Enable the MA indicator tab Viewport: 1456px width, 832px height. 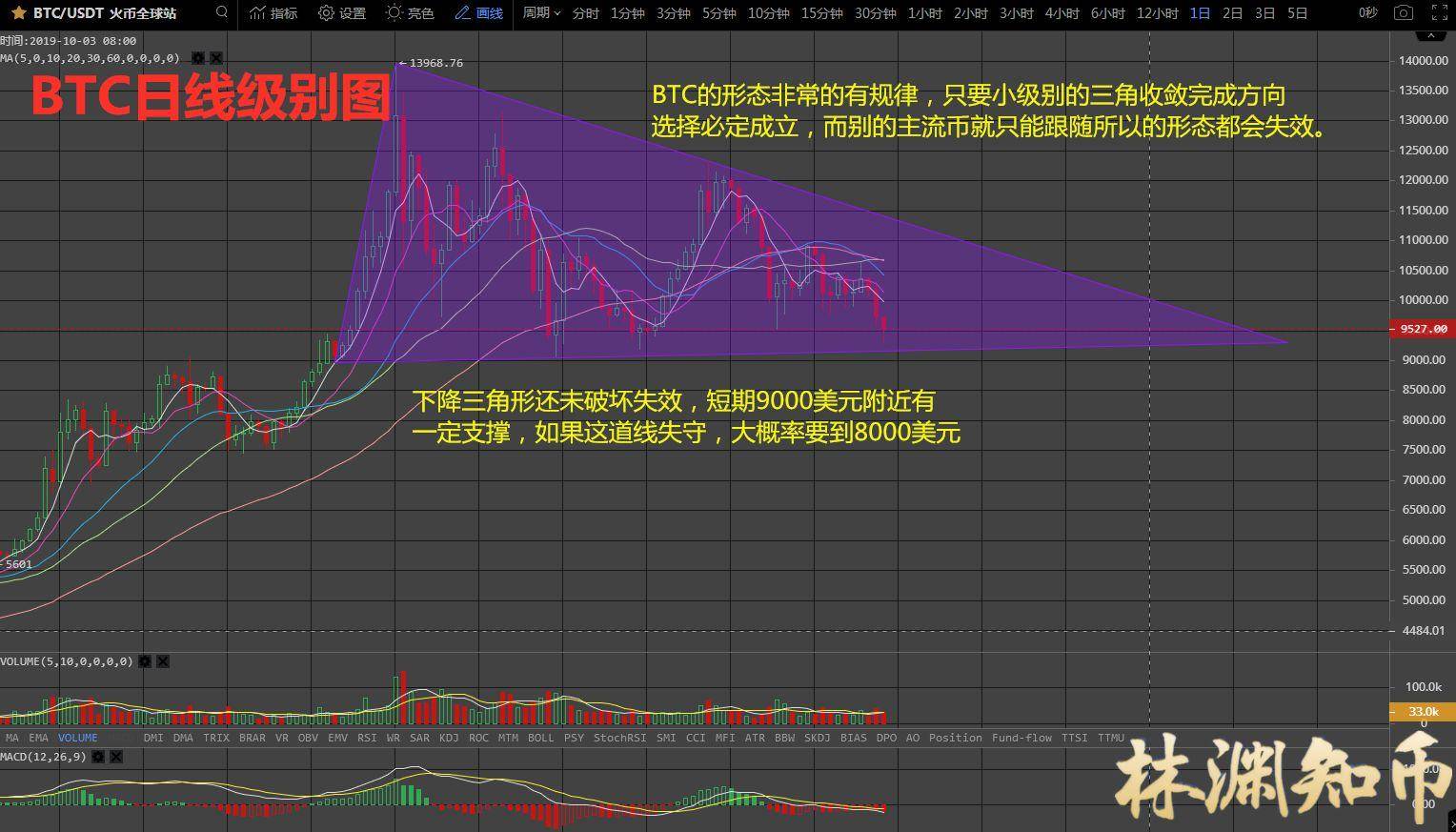click(12, 738)
